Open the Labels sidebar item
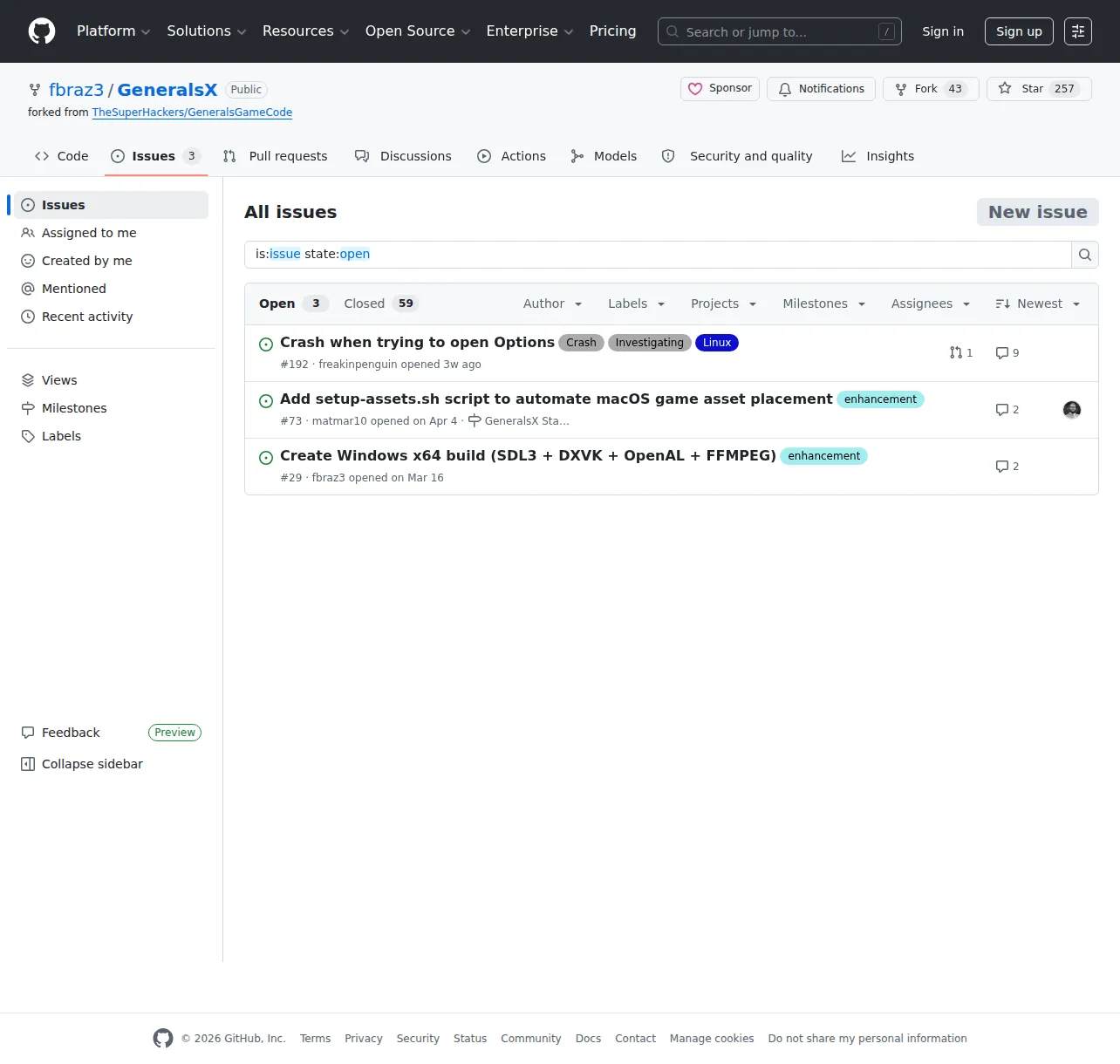Viewport: 1120px width, 1064px height. pos(111,436)
